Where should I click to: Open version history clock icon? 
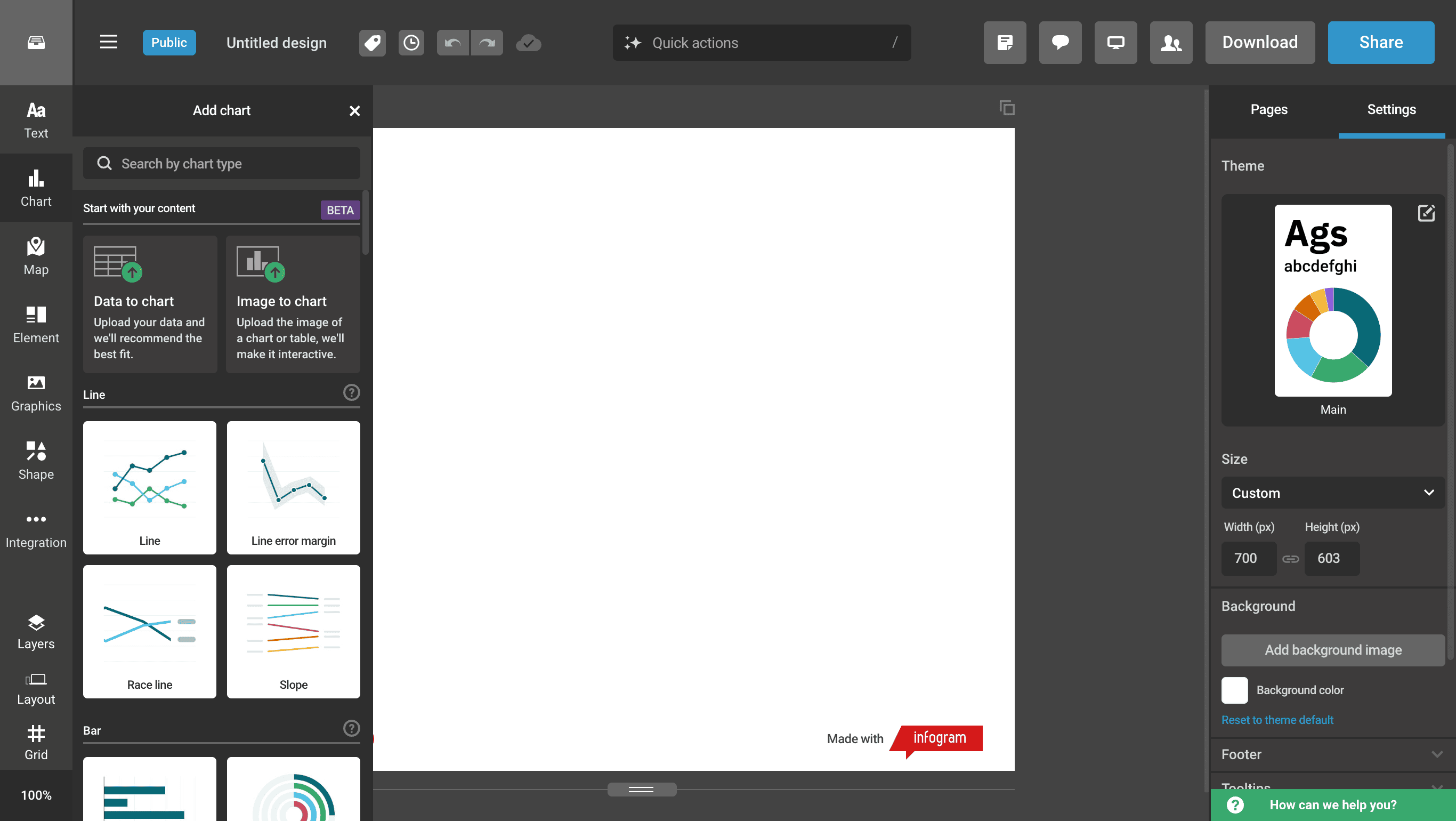(x=411, y=43)
